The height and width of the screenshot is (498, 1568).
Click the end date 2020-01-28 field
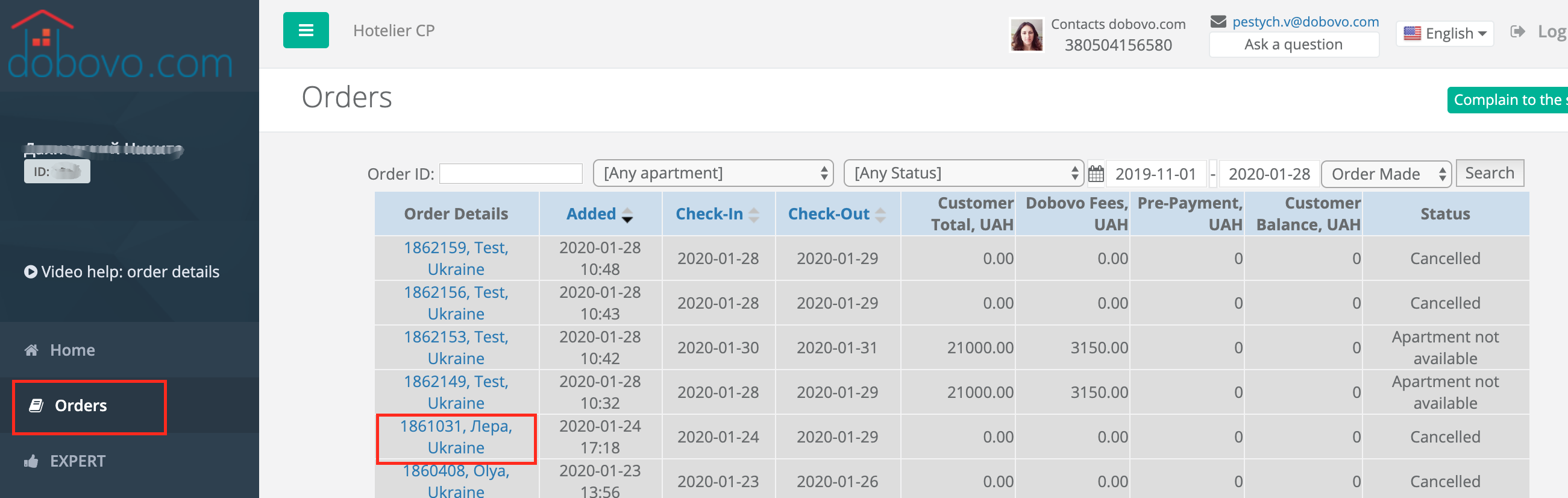[1269, 174]
